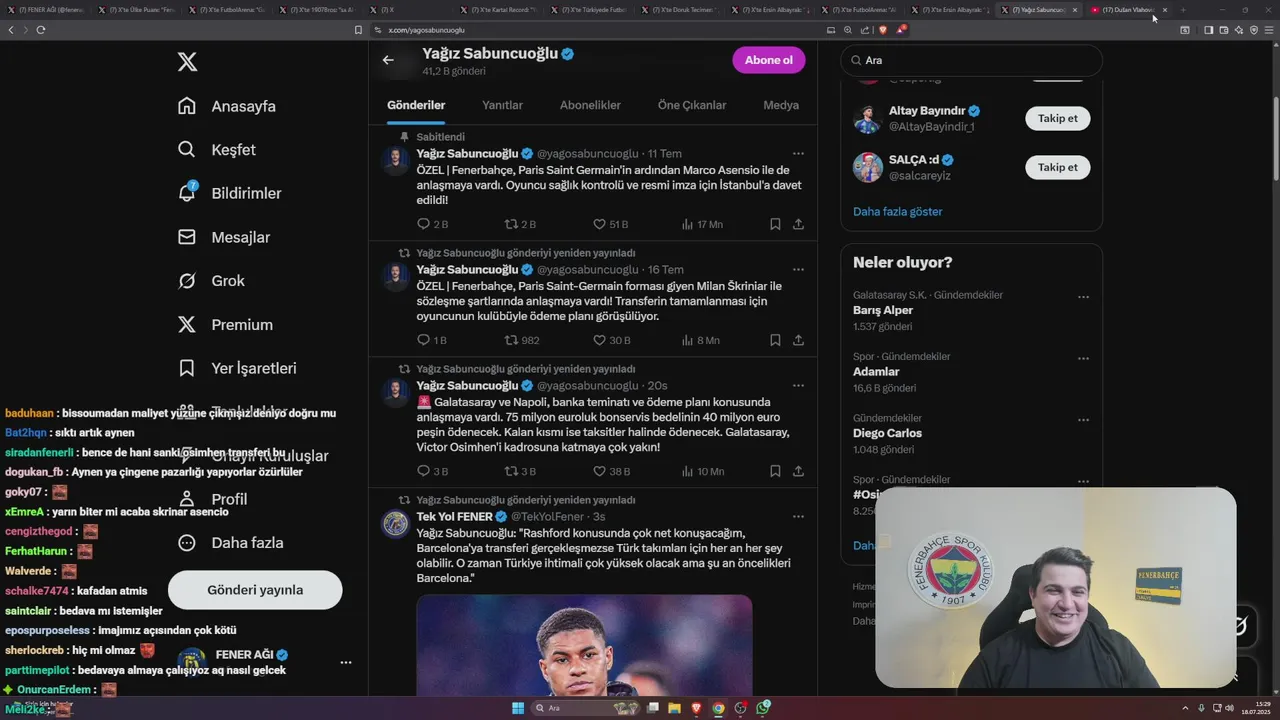1280x720 pixels.
Task: Like the Osimhen Galatasaray post
Action: pos(611,471)
